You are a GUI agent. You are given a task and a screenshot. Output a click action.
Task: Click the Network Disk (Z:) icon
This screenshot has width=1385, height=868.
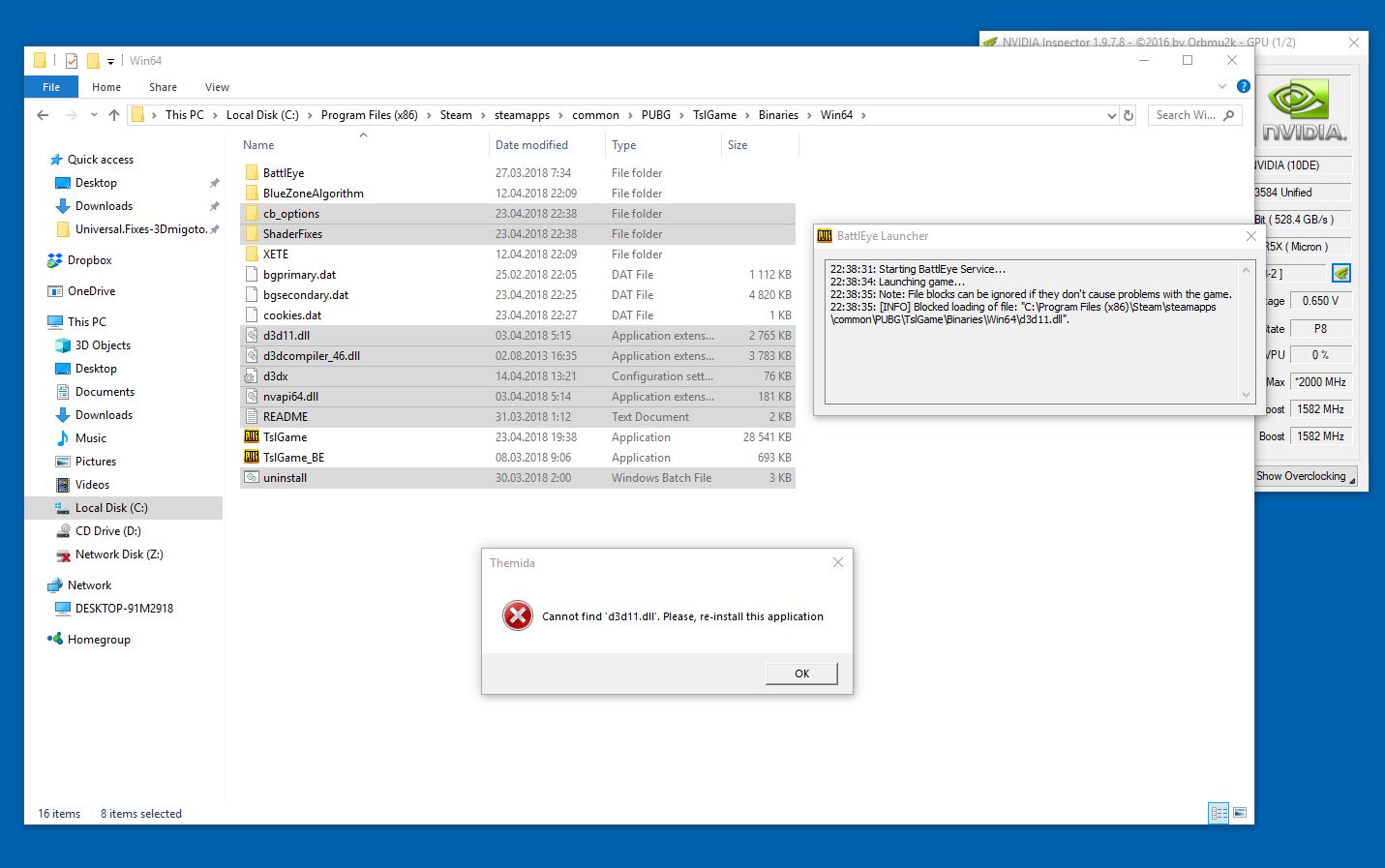click(x=63, y=554)
